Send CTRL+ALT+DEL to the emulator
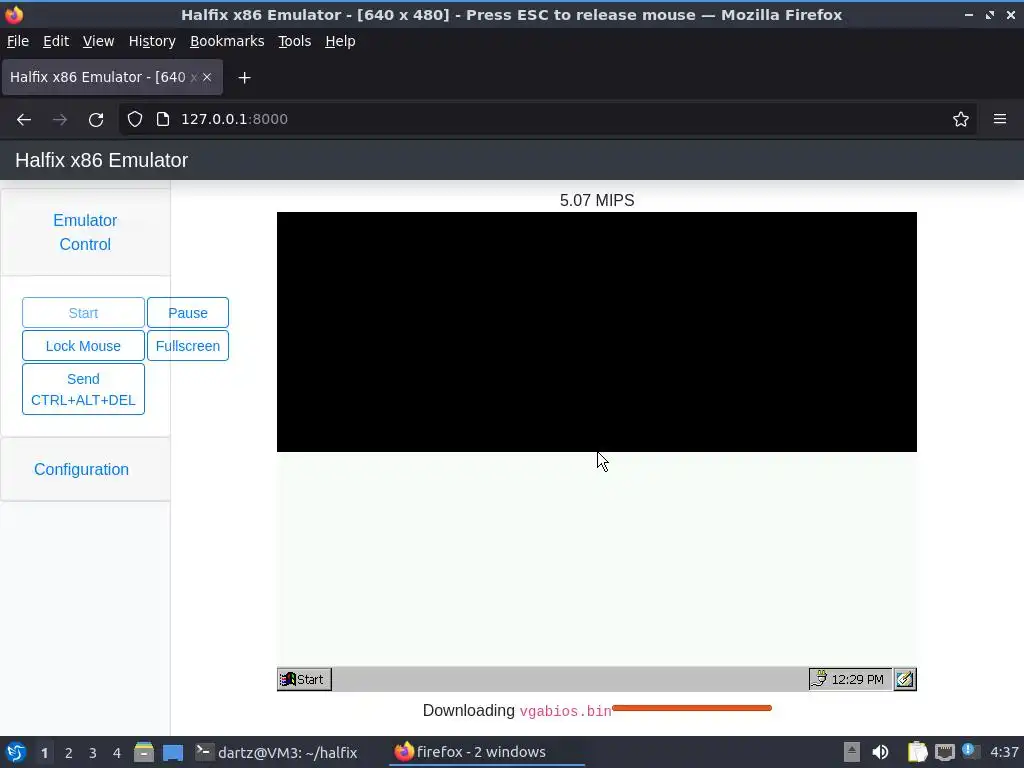This screenshot has width=1024, height=768. (83, 389)
